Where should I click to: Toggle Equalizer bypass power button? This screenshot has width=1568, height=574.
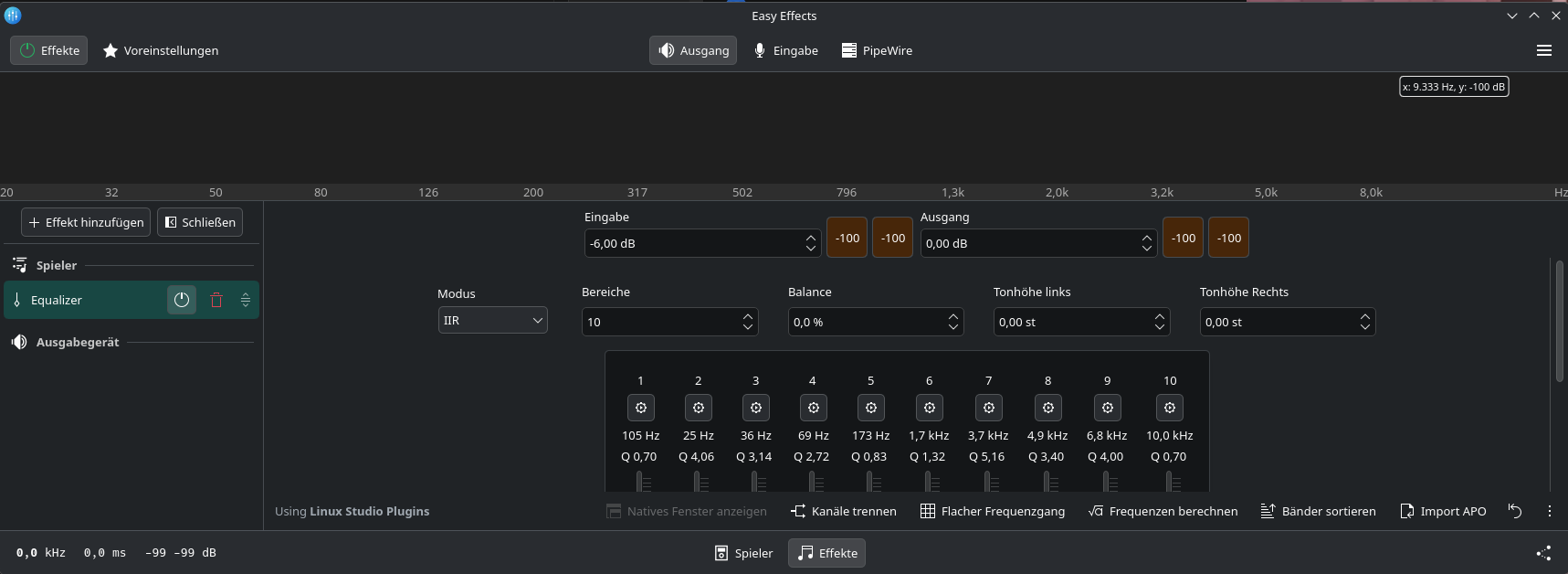point(182,300)
